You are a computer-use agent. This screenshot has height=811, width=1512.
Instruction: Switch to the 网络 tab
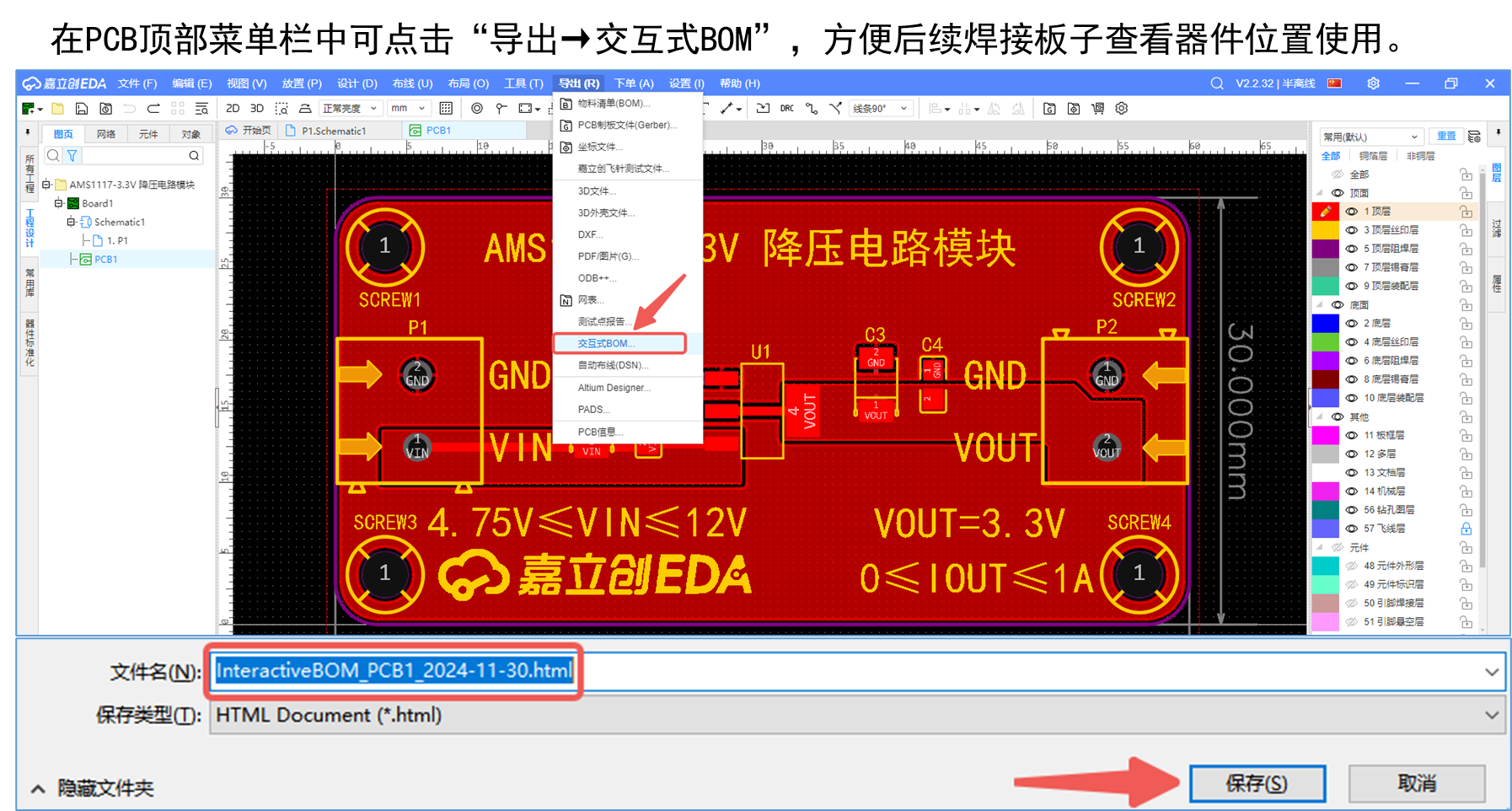pyautogui.click(x=106, y=134)
